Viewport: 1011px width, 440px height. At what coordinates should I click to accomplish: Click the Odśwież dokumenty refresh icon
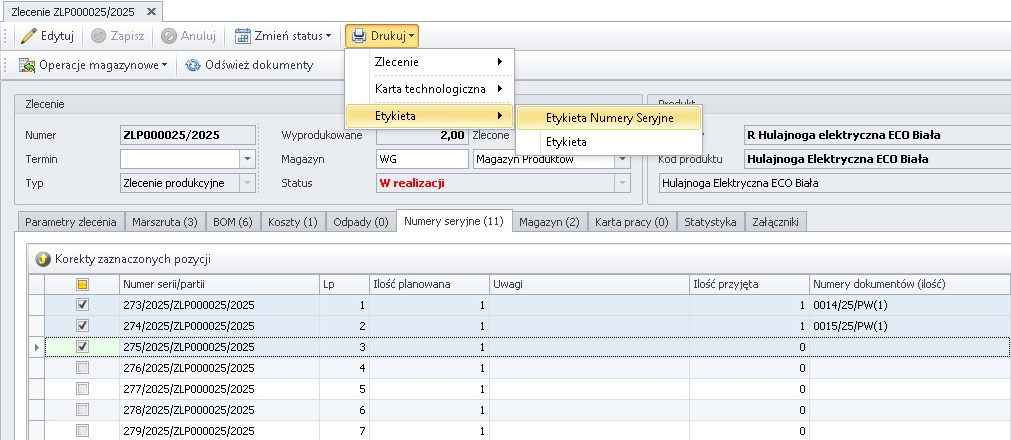pyautogui.click(x=193, y=65)
